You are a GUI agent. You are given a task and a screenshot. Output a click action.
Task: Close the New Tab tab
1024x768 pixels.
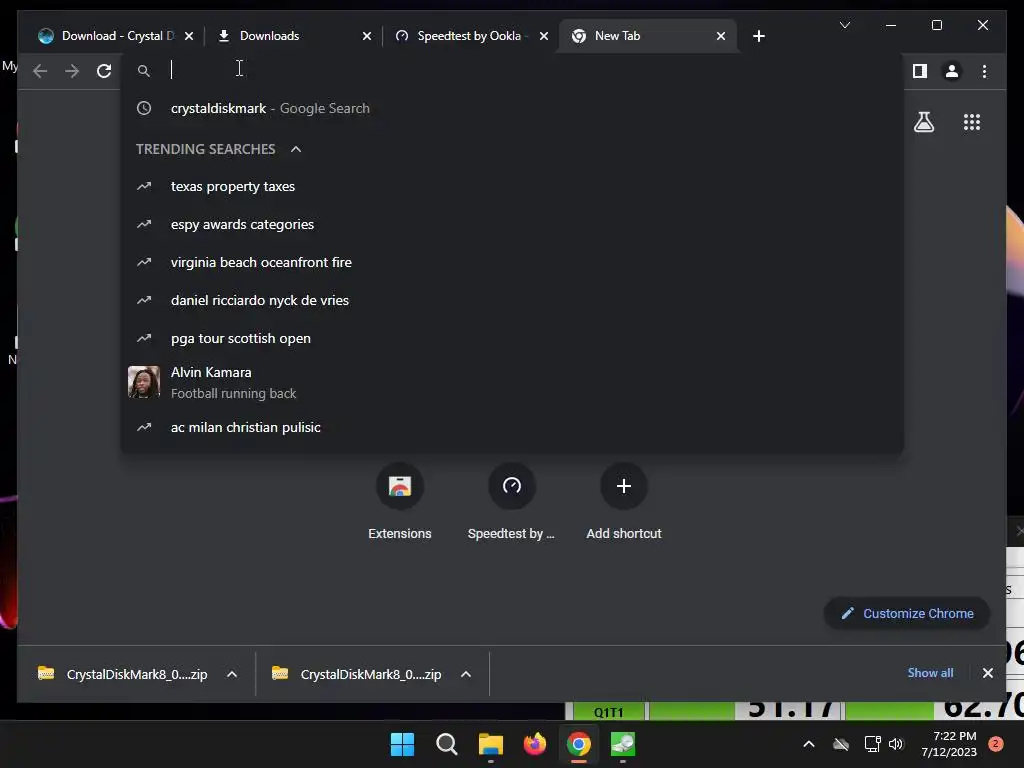721,36
